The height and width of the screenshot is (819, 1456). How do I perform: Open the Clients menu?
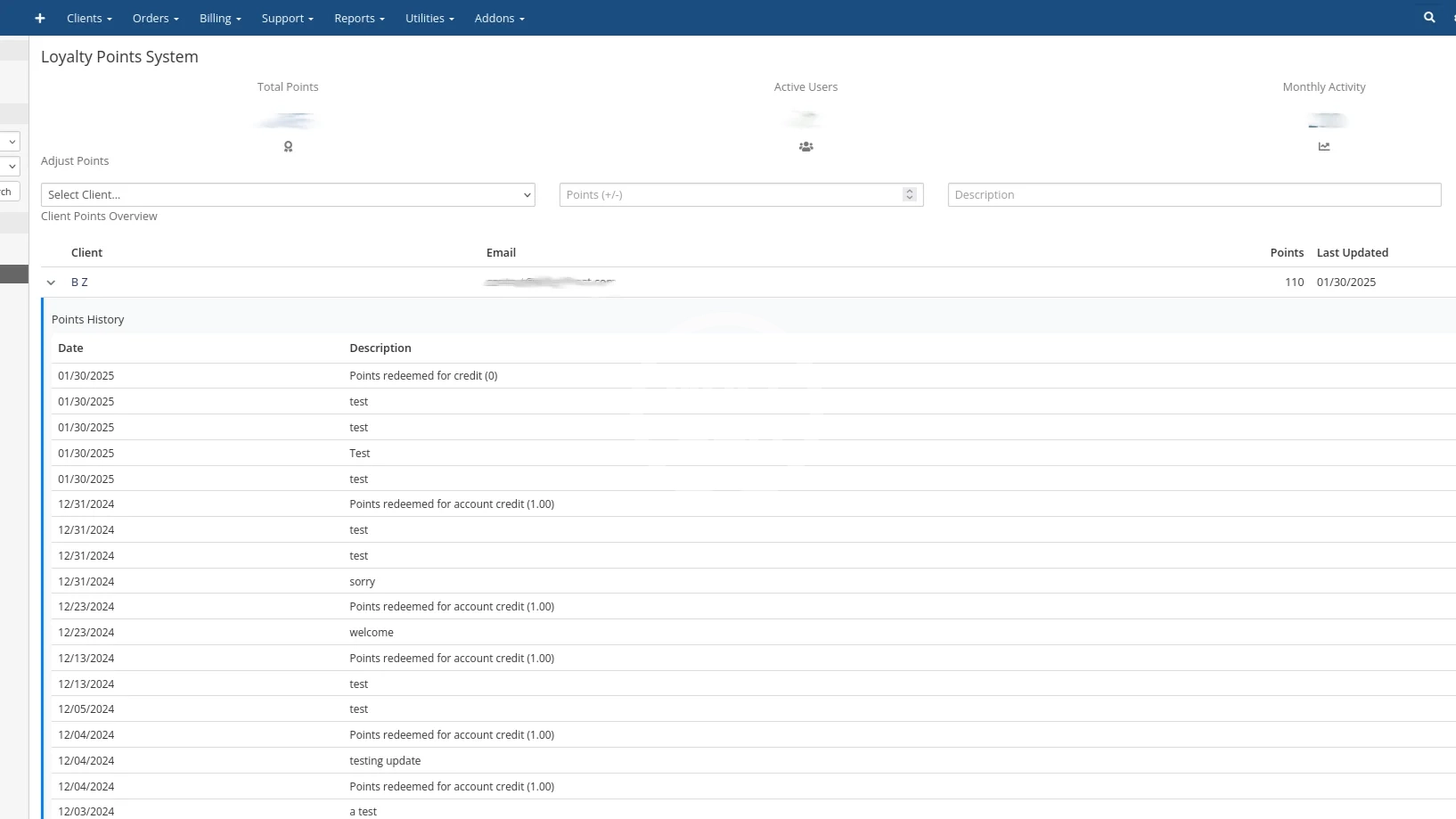[89, 18]
